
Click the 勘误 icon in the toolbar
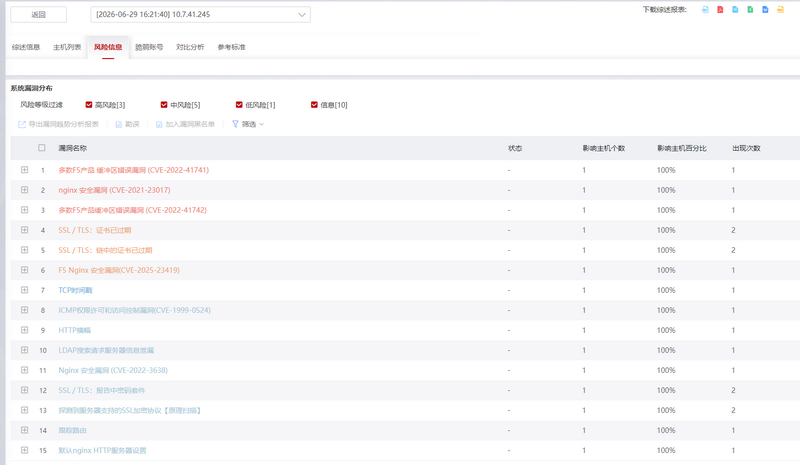pyautogui.click(x=118, y=124)
